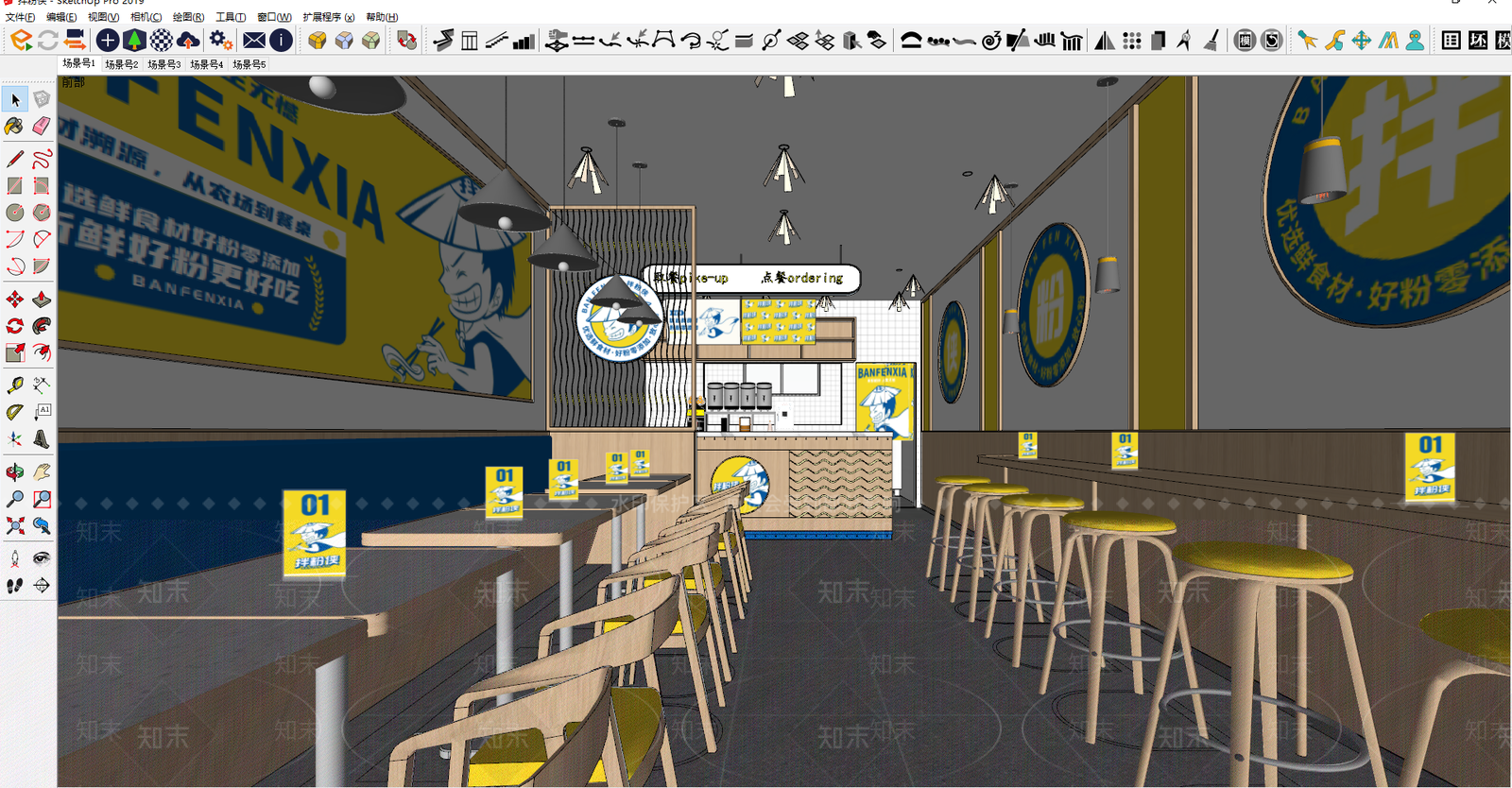The height and width of the screenshot is (788, 1512).
Task: Select the Follow Me tool
Action: click(42, 326)
